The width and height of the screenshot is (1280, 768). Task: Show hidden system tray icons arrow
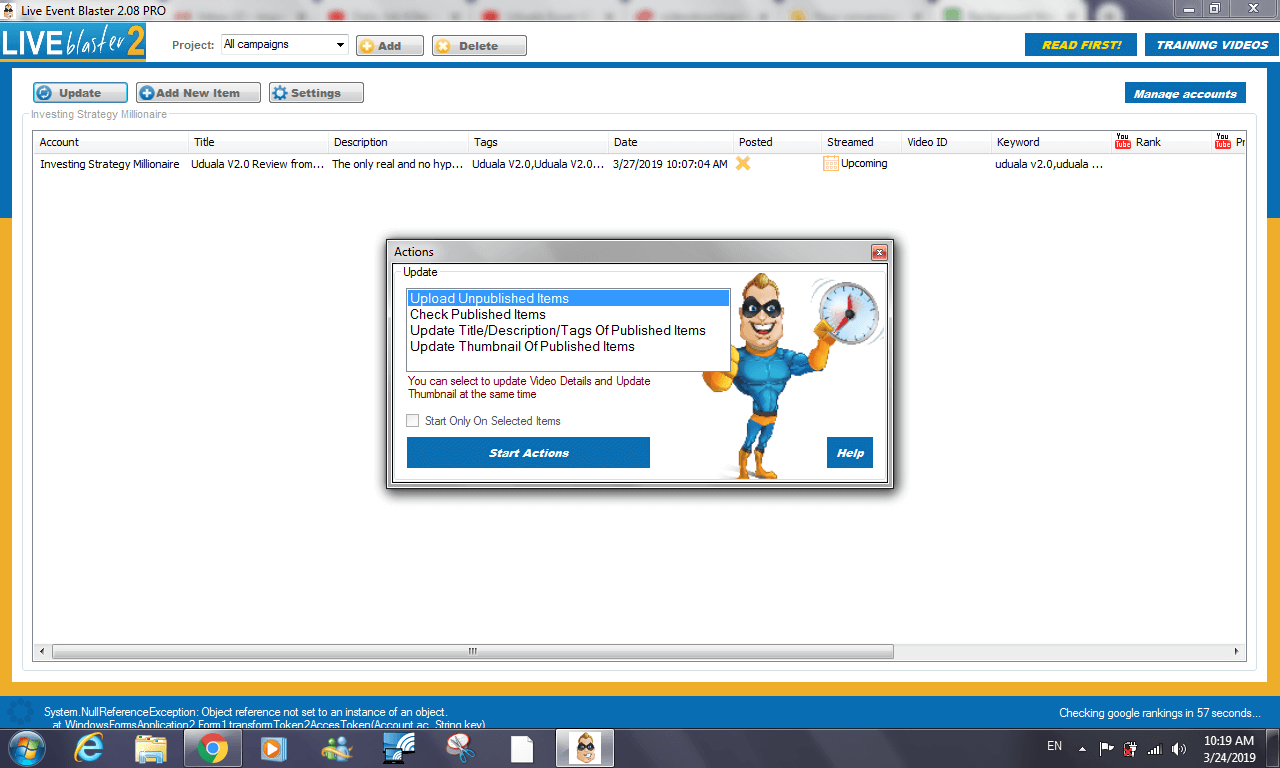tap(1082, 748)
